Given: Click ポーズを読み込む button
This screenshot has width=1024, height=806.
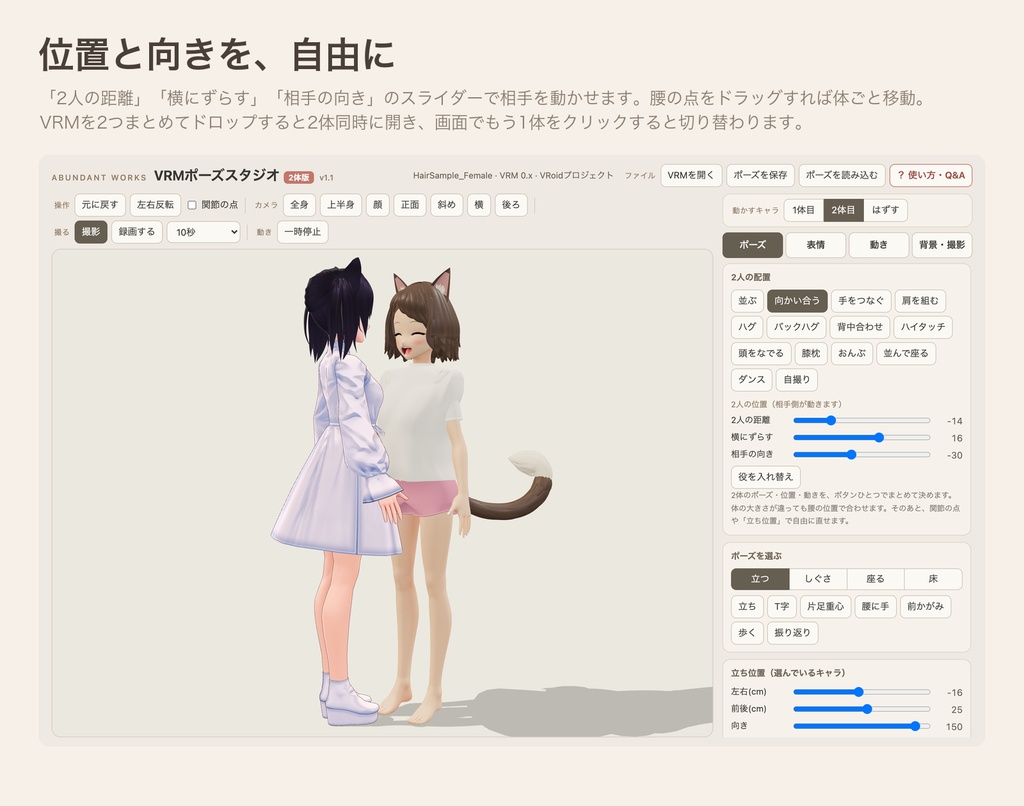Looking at the screenshot, I should pyautogui.click(x=842, y=176).
